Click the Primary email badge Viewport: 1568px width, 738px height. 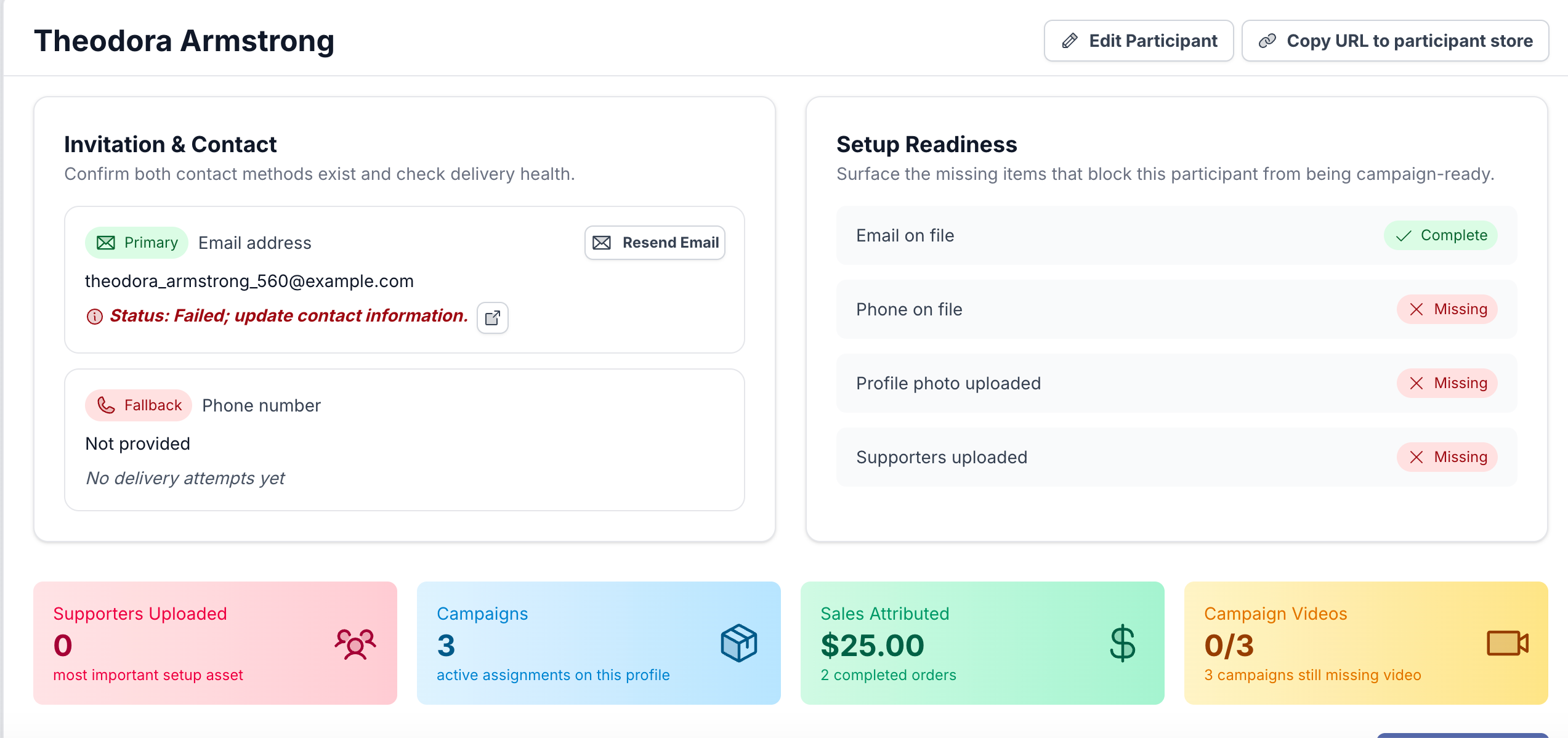point(137,243)
